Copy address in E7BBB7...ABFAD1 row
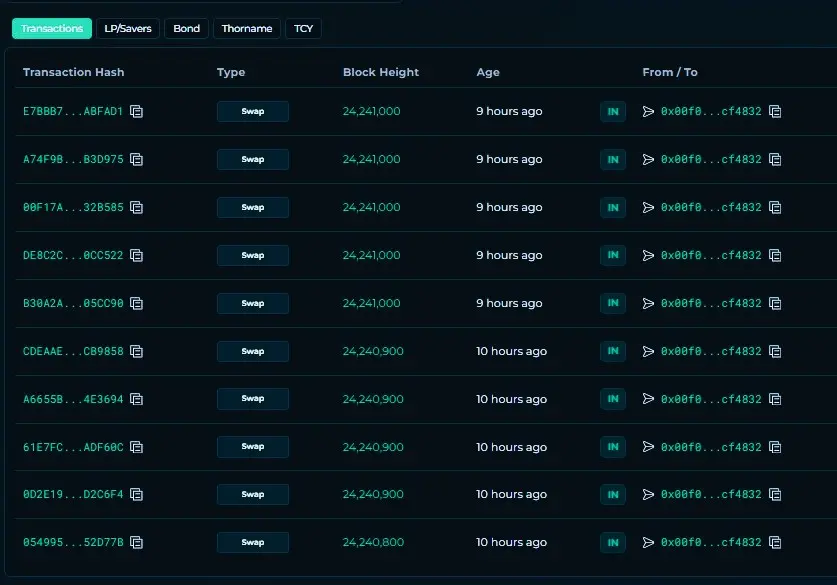This screenshot has height=585, width=837. pyautogui.click(x=775, y=112)
